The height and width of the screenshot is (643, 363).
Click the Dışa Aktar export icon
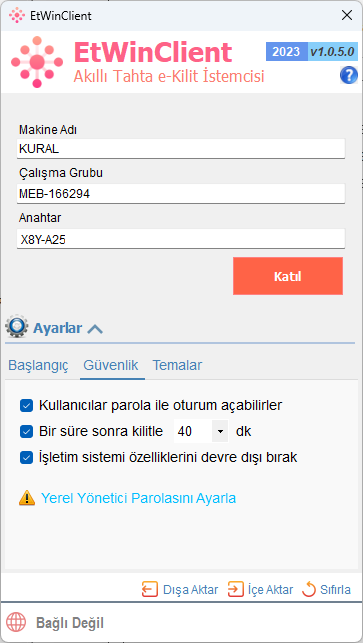150,589
